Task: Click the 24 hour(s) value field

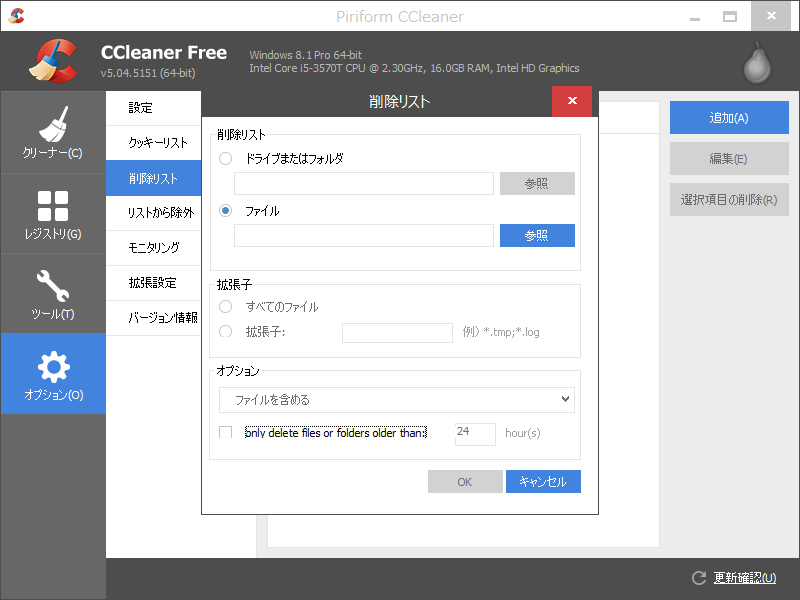Action: pos(475,434)
